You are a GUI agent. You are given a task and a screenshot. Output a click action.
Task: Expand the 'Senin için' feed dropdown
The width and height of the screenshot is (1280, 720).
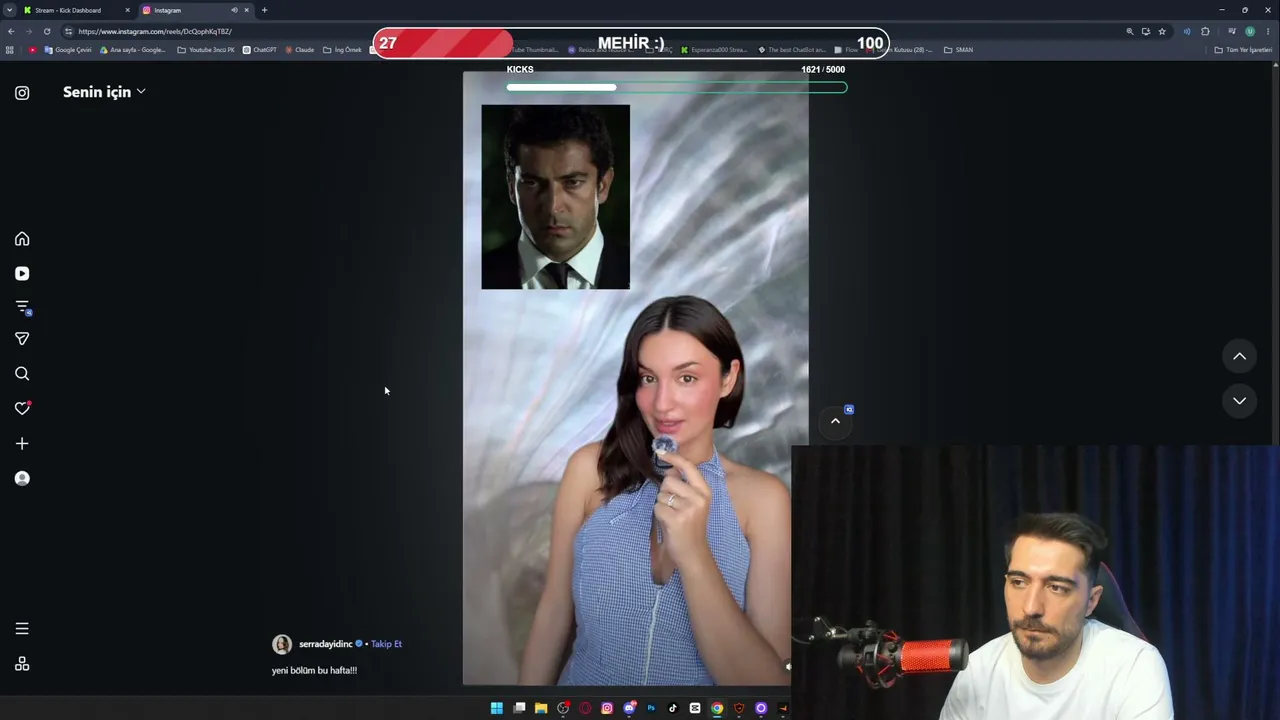104,92
